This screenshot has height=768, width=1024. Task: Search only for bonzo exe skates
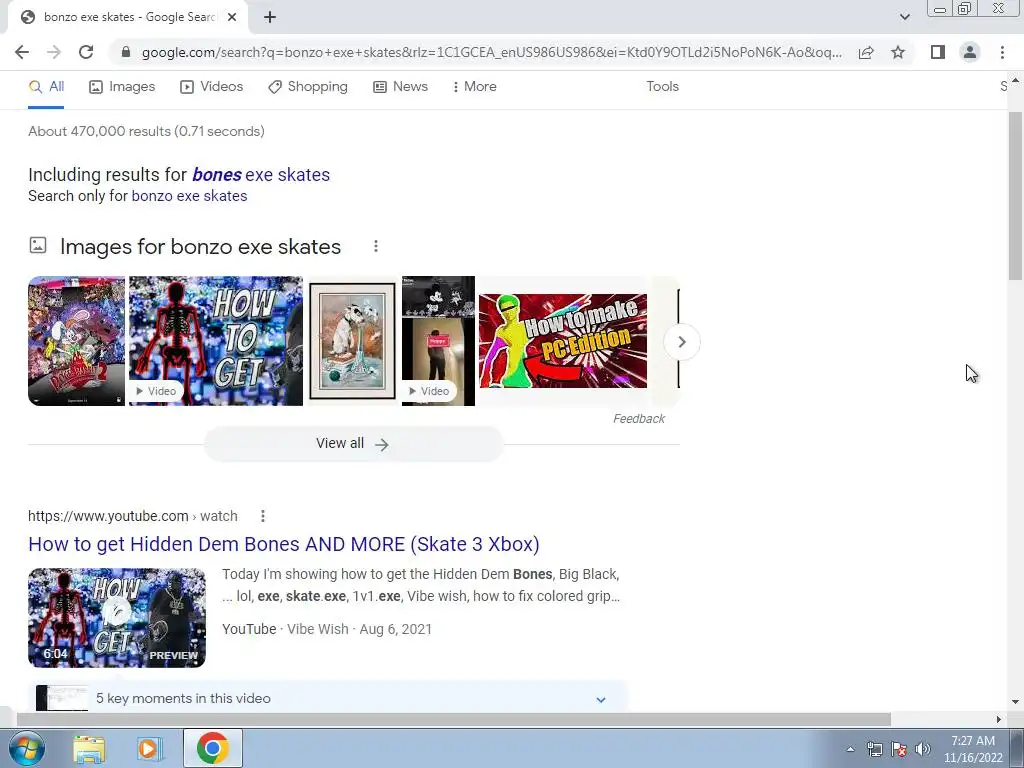[189, 196]
